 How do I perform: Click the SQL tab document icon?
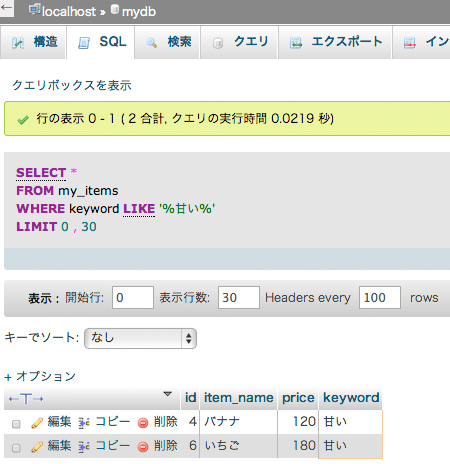coord(84,43)
